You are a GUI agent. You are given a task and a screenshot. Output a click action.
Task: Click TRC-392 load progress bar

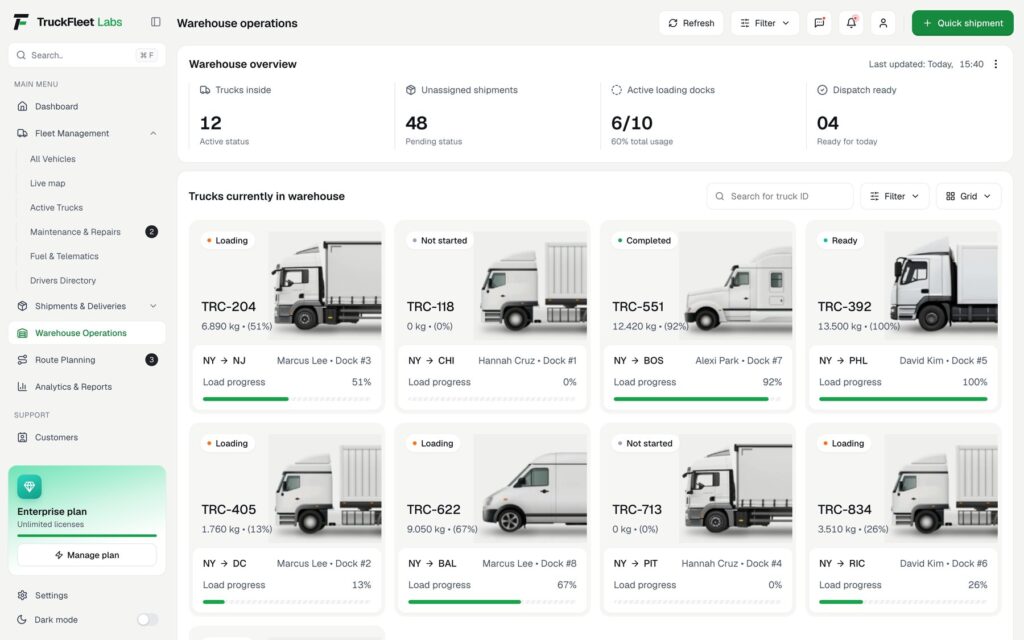tap(903, 399)
